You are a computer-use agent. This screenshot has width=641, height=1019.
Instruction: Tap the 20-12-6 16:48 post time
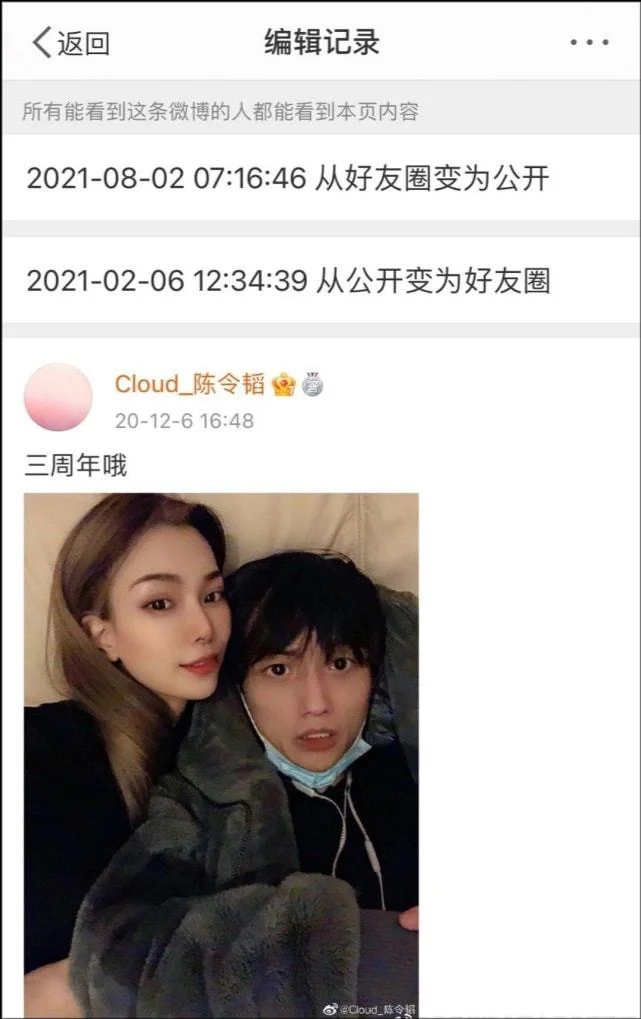pyautogui.click(x=184, y=421)
